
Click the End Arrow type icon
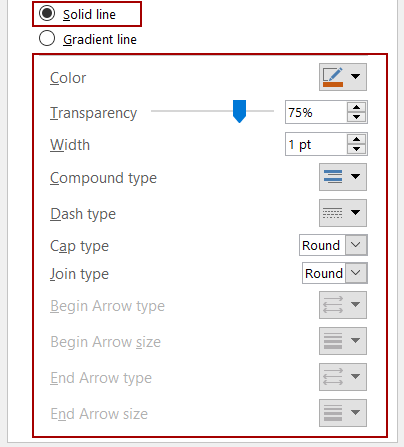point(333,377)
